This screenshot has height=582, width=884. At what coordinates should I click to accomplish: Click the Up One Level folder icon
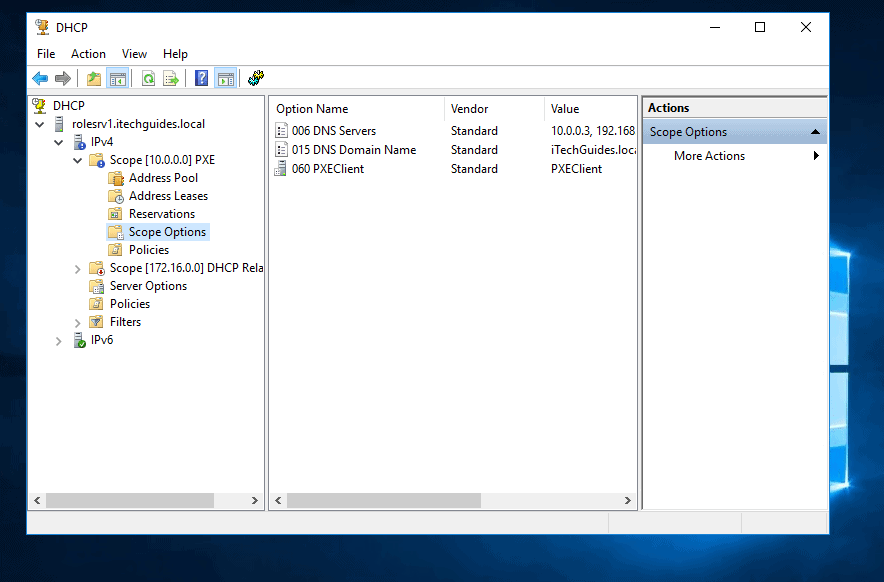(94, 78)
